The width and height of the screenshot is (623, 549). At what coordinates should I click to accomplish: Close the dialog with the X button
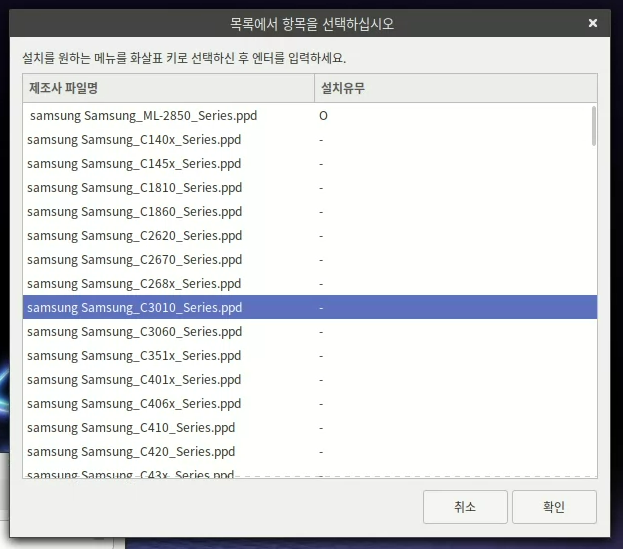click(592, 23)
